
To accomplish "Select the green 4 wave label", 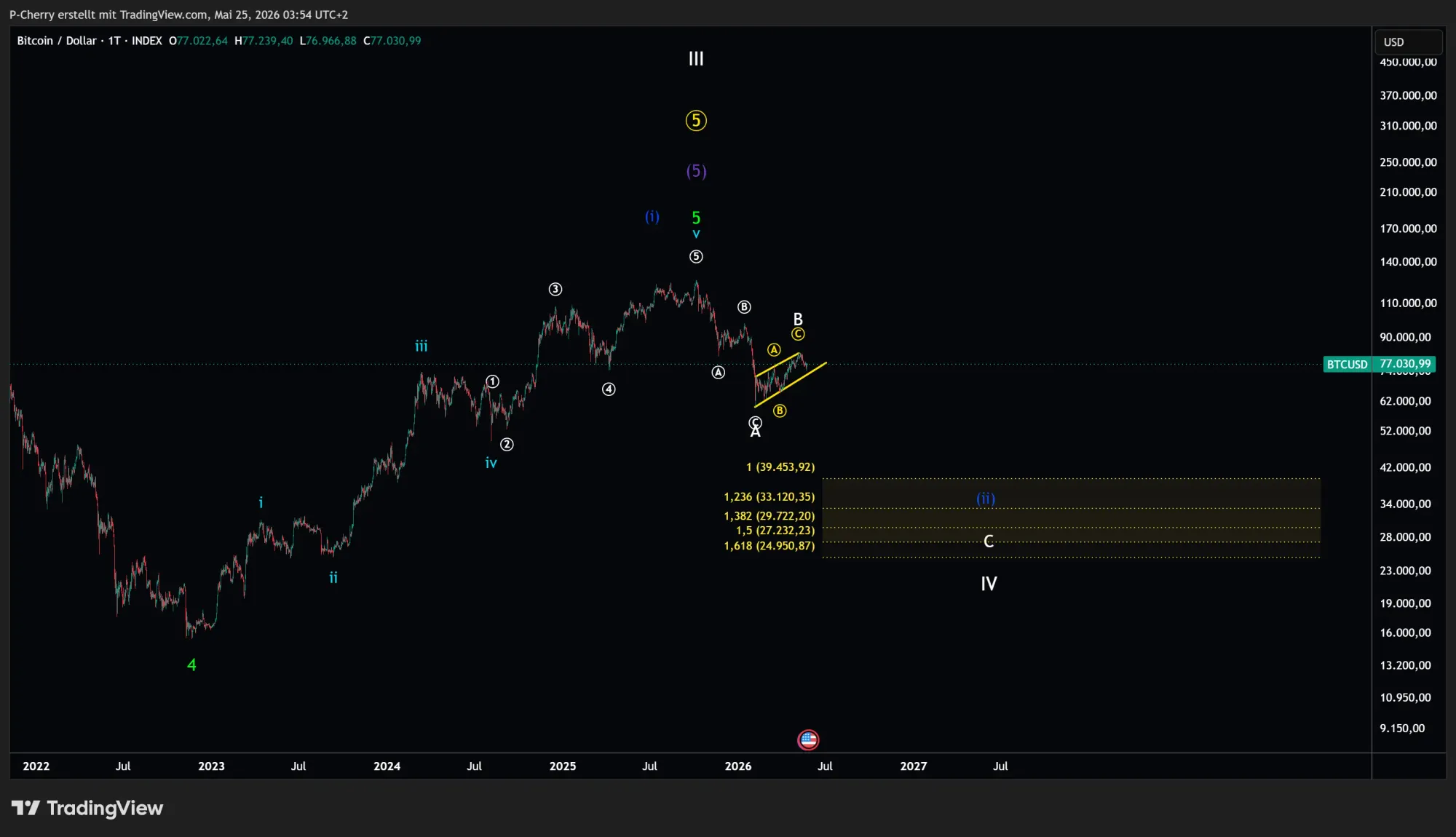I will click(191, 665).
